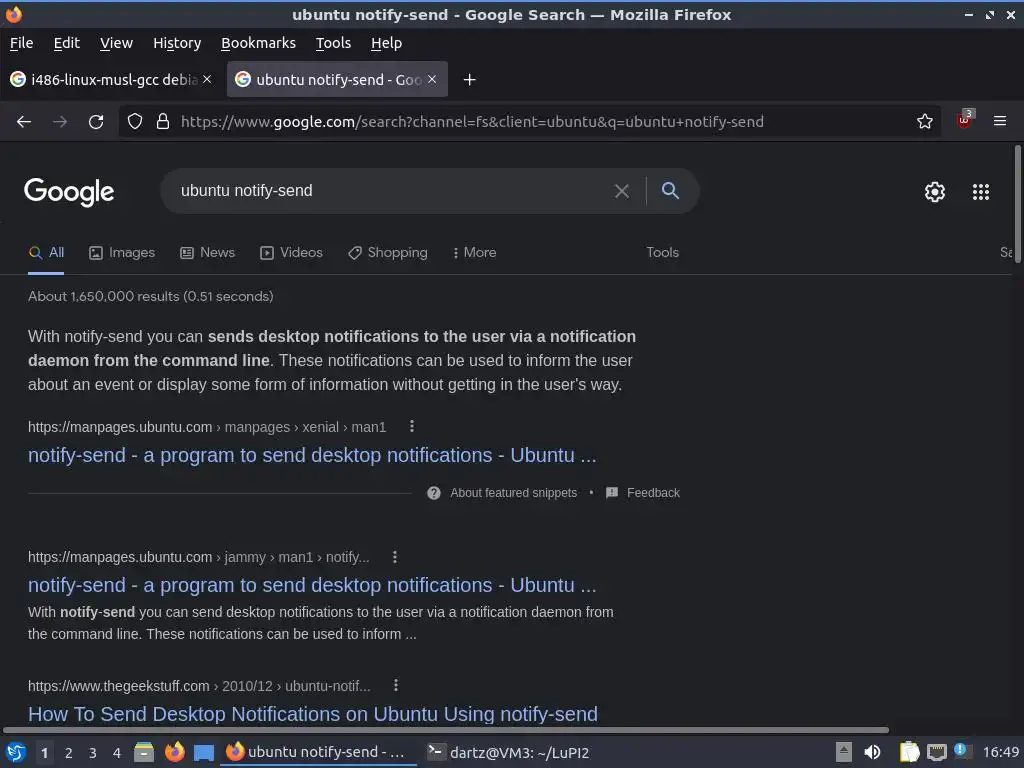Open the tracking protection shield icon
This screenshot has height=768, width=1024.
pyautogui.click(x=135, y=121)
